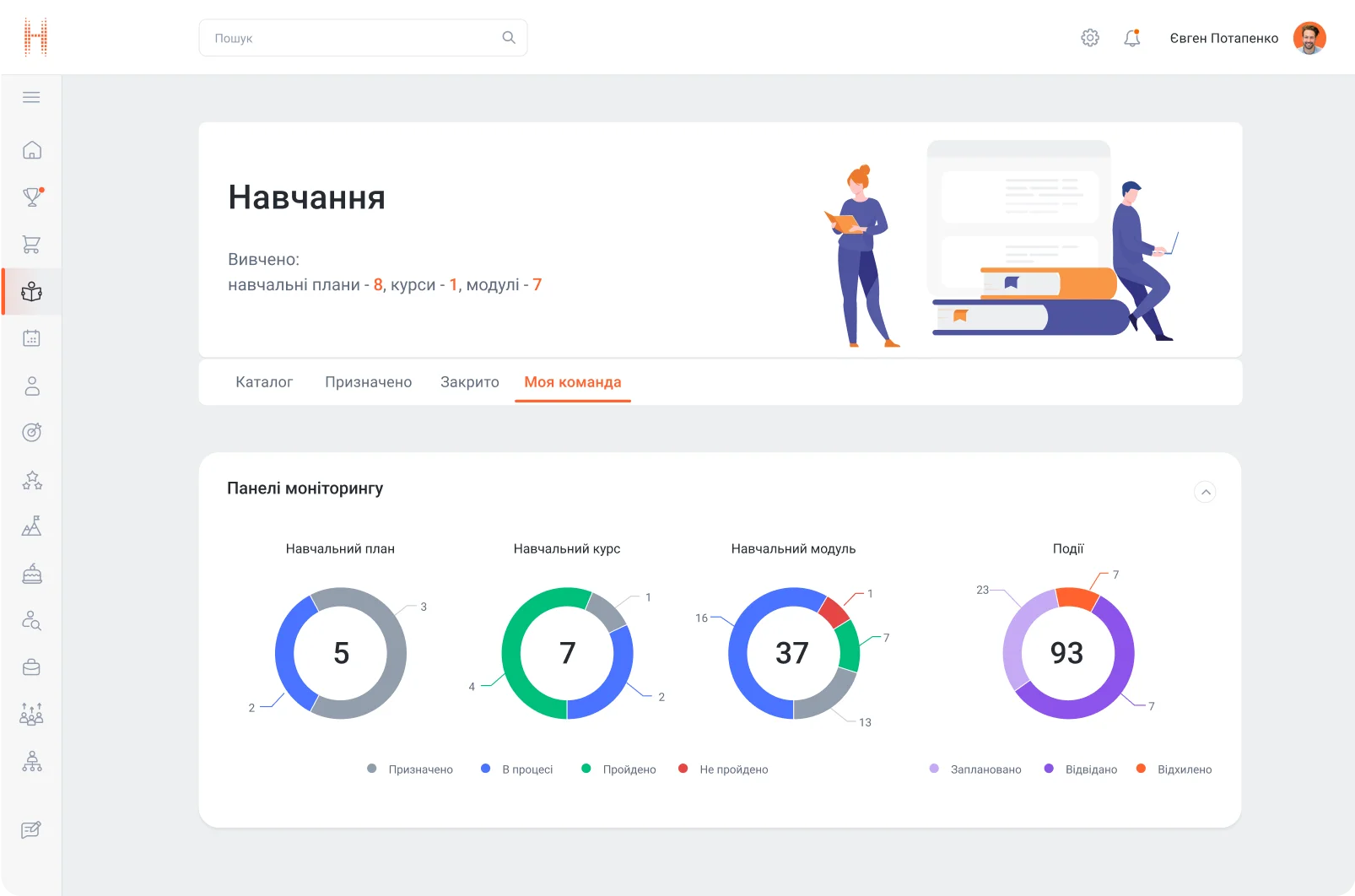Image resolution: width=1355 pixels, height=896 pixels.
Task: Open the calendar icon
Action: [31, 337]
